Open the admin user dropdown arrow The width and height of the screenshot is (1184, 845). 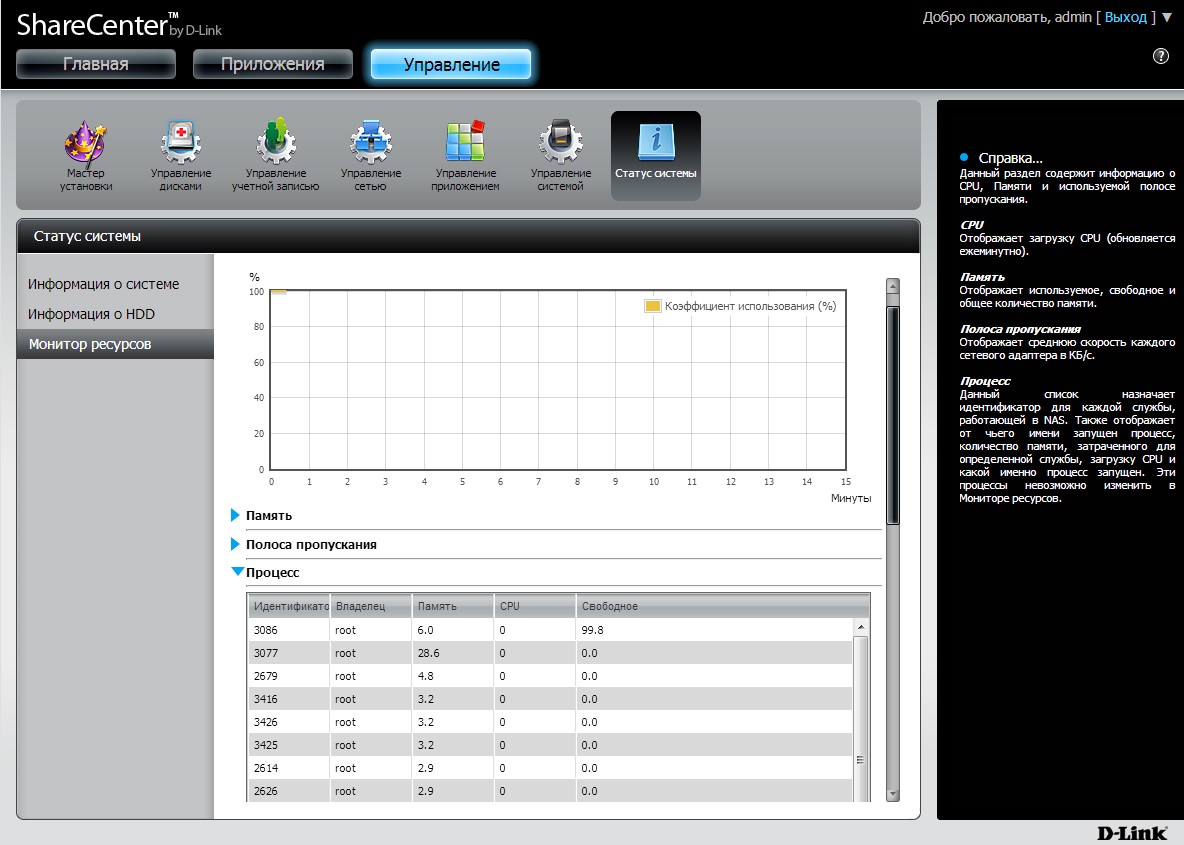1167,17
